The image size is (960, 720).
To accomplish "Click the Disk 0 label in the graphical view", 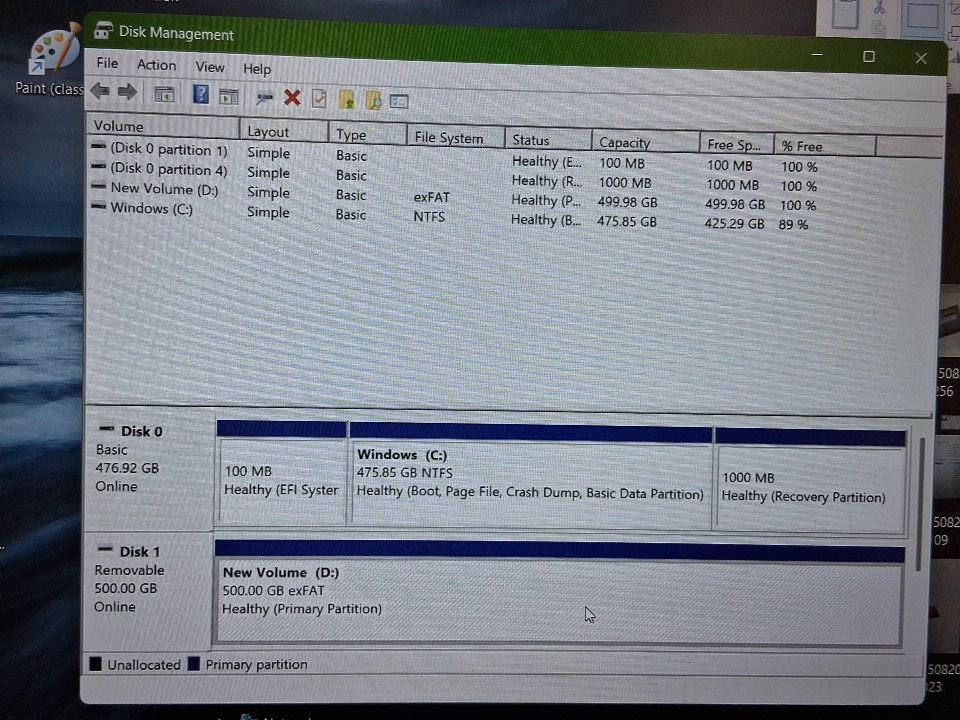I will tap(141, 431).
